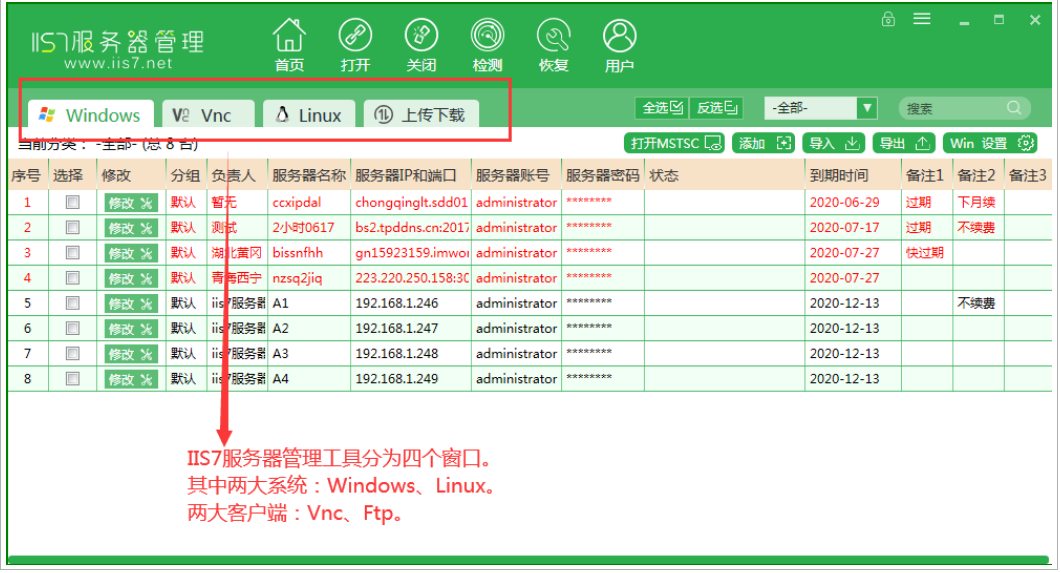
Task: Click 修改 button in nzsq2jiq row
Action: [x=131, y=278]
